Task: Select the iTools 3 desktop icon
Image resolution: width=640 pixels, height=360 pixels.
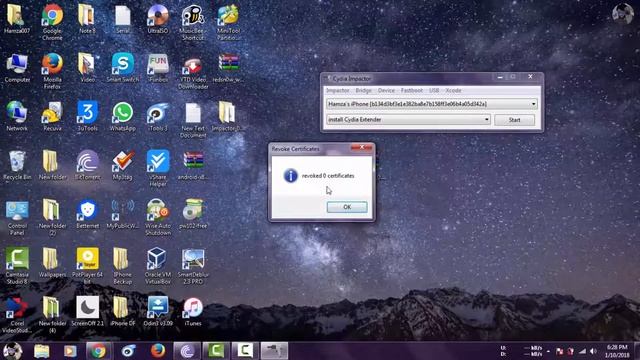Action: [158, 116]
